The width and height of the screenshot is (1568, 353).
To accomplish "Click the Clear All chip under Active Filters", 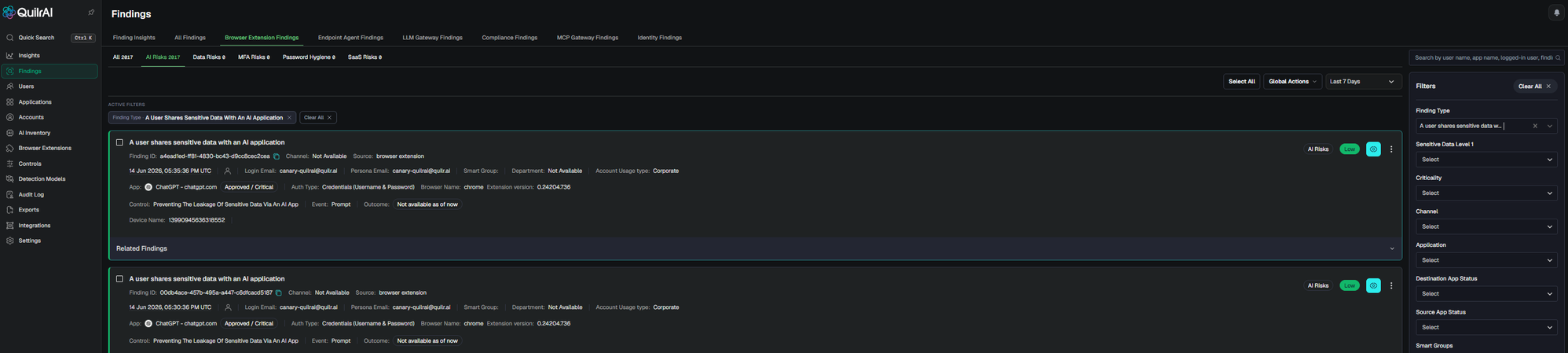I will pyautogui.click(x=318, y=118).
